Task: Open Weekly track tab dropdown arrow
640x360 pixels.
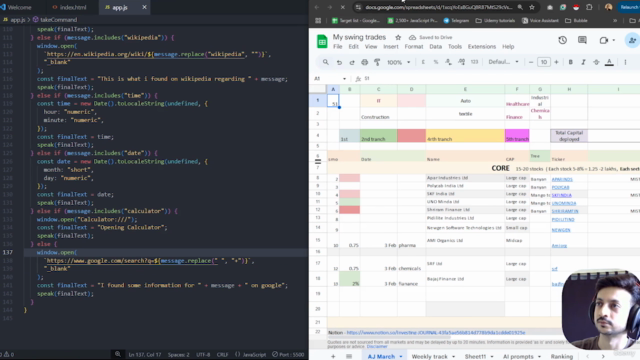Action: 453,357
